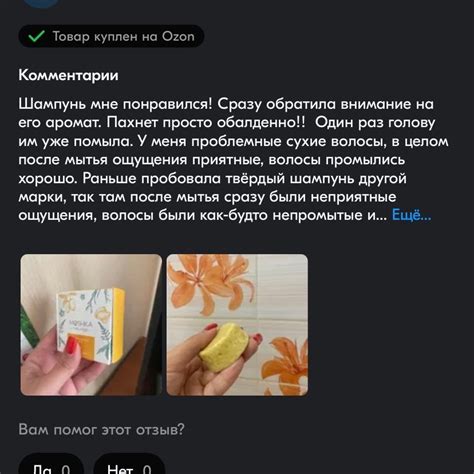Click the green checkmark verified-purchase icon
This screenshot has height=474, width=474.
pos(36,36)
